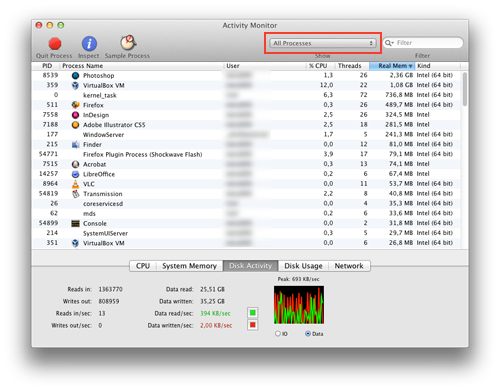Select the coreservicesd process row
Screen dimensions: 500x391
[247, 204]
